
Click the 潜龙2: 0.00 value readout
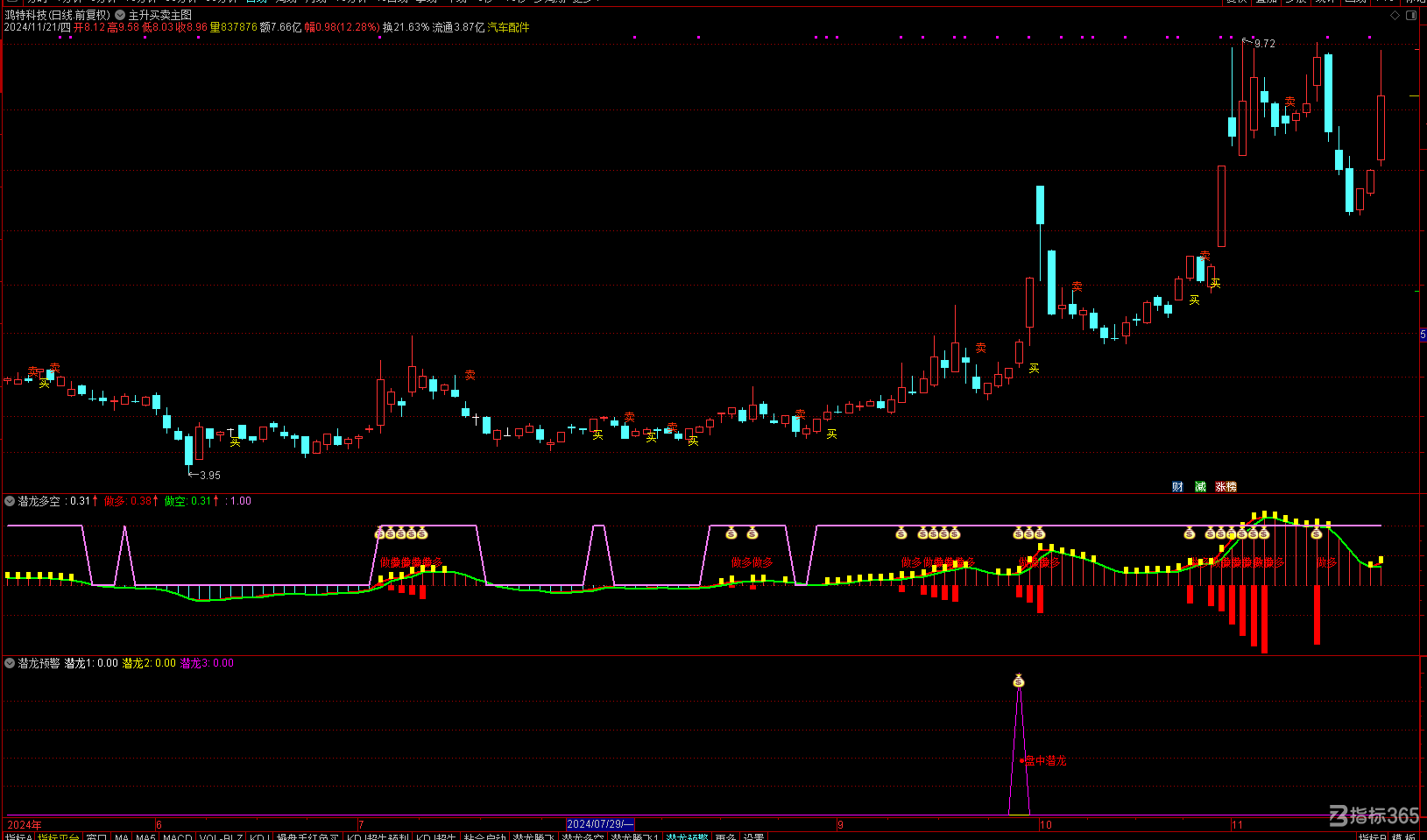[x=149, y=663]
